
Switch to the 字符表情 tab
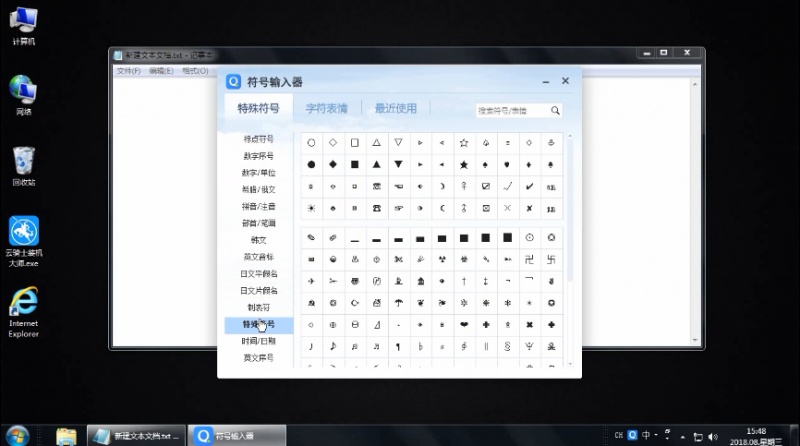[327, 108]
